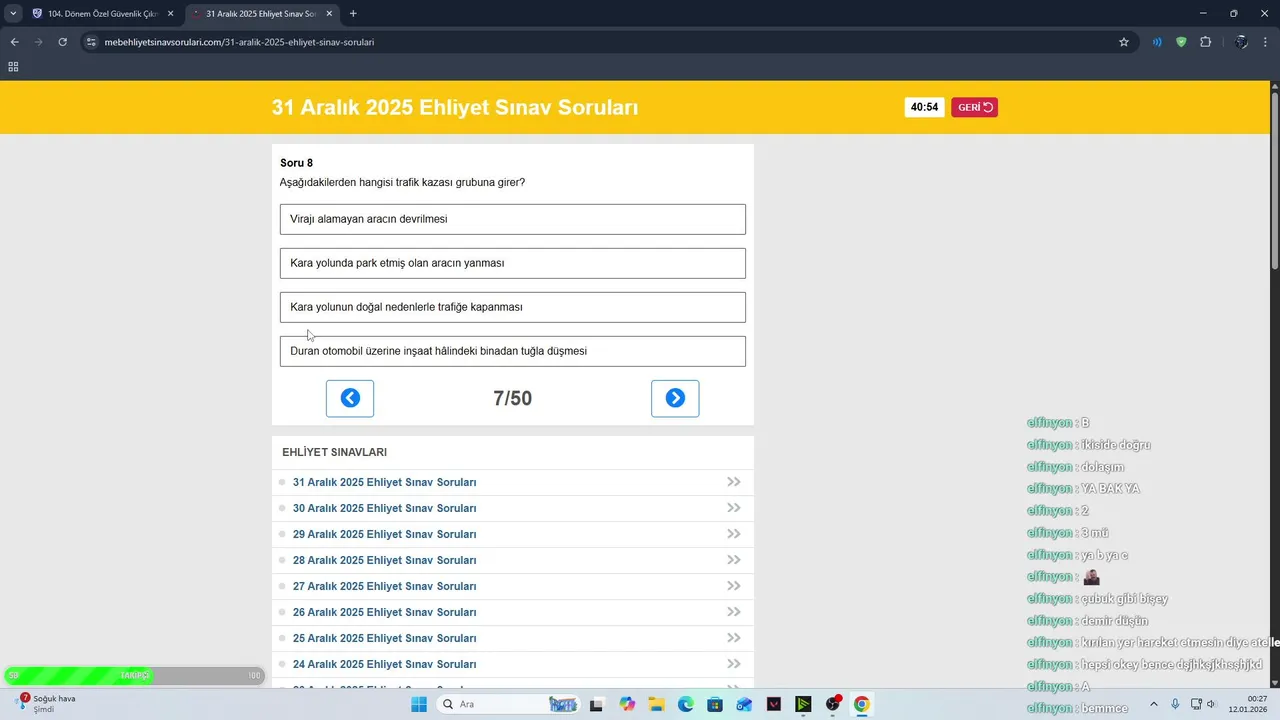Image resolution: width=1280 pixels, height=720 pixels.
Task: Open 28 Aralık 2025 Ehliyet Sınav Soruları link
Action: 384,560
